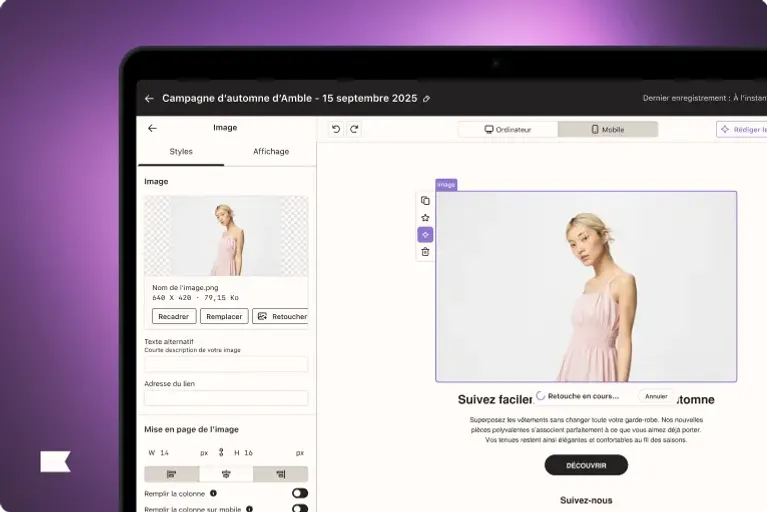Click the Retouche en cours status text
The height and width of the screenshot is (512, 767).
point(583,396)
